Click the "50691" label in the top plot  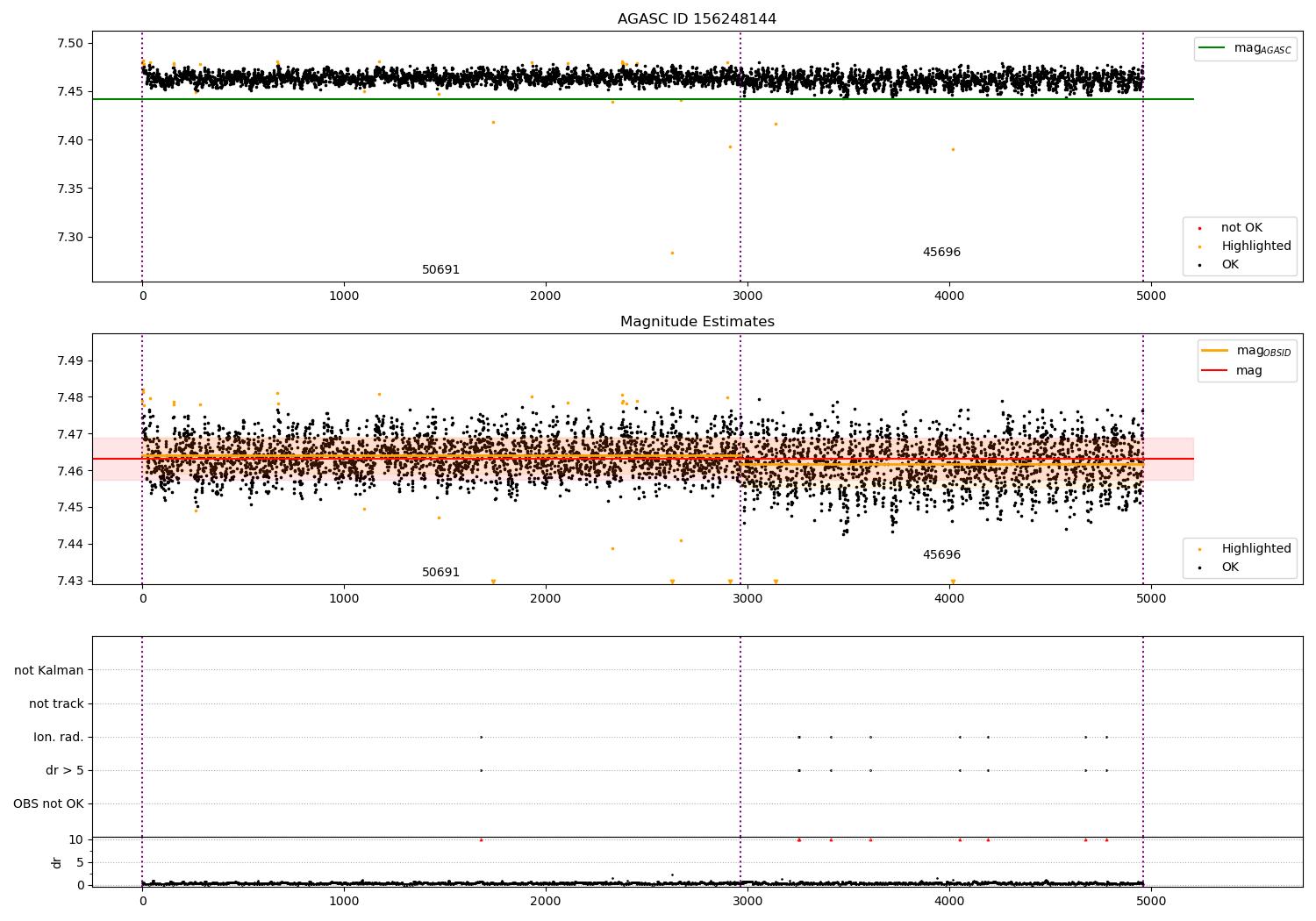coord(440,270)
